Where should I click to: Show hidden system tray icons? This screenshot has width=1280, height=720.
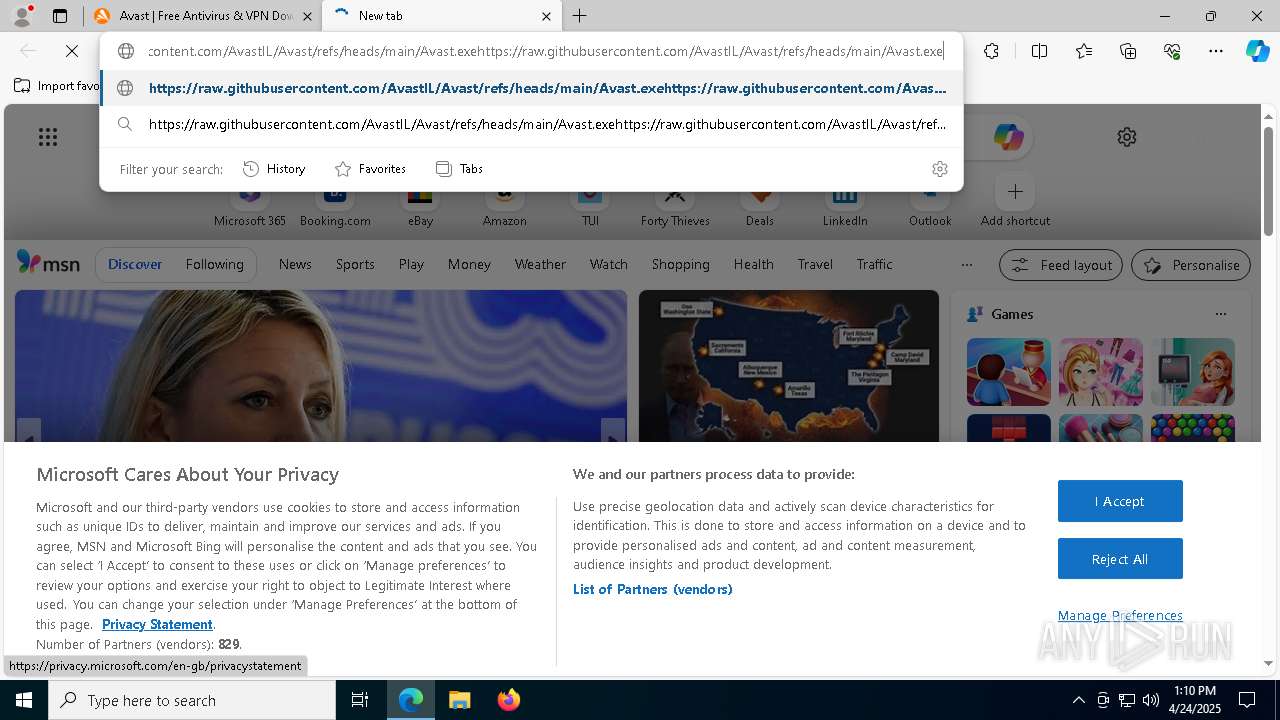pyautogui.click(x=1078, y=700)
